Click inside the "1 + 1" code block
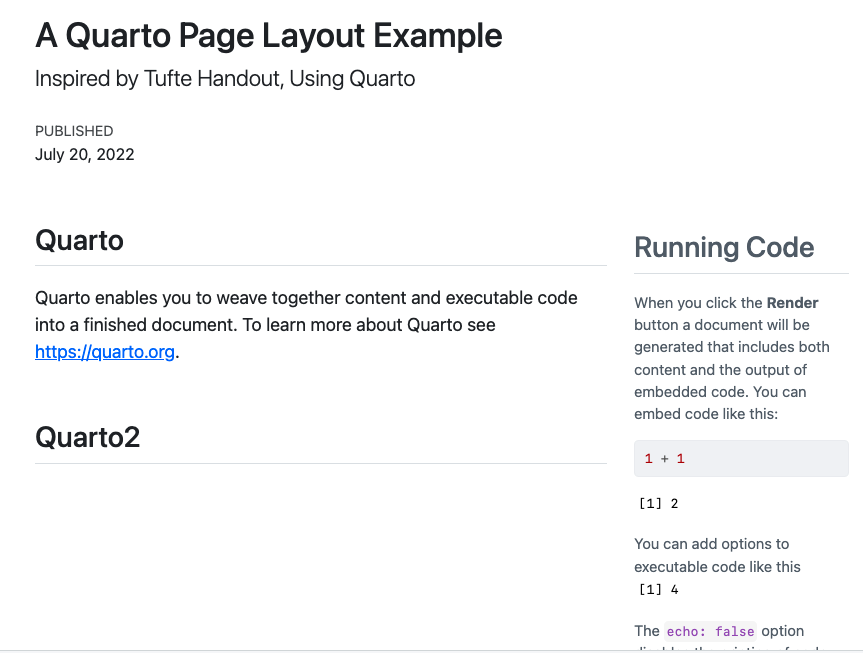 pyautogui.click(x=740, y=459)
